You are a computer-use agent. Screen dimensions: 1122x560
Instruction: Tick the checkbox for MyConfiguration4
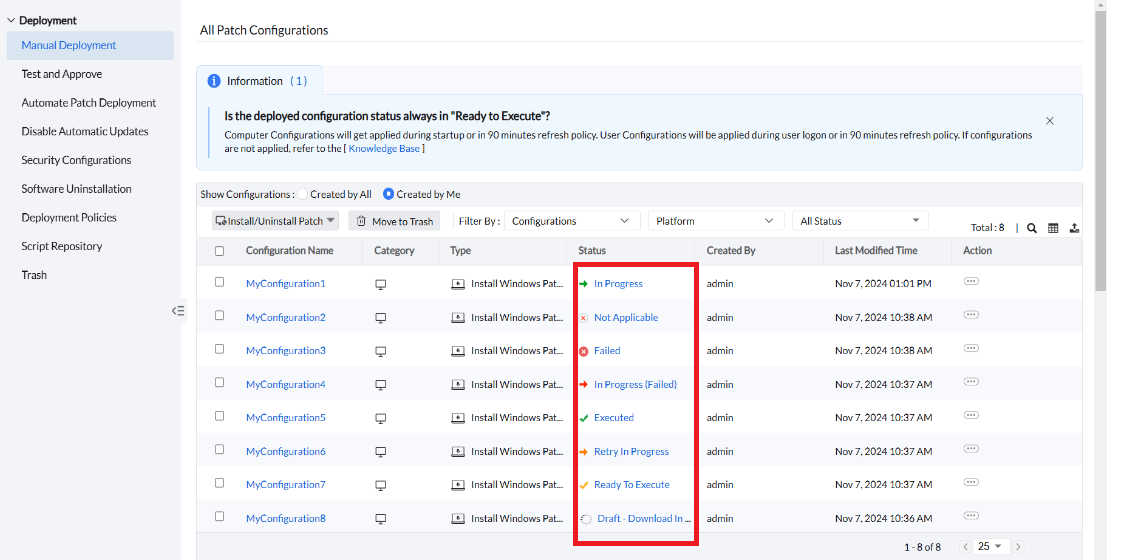(x=220, y=383)
